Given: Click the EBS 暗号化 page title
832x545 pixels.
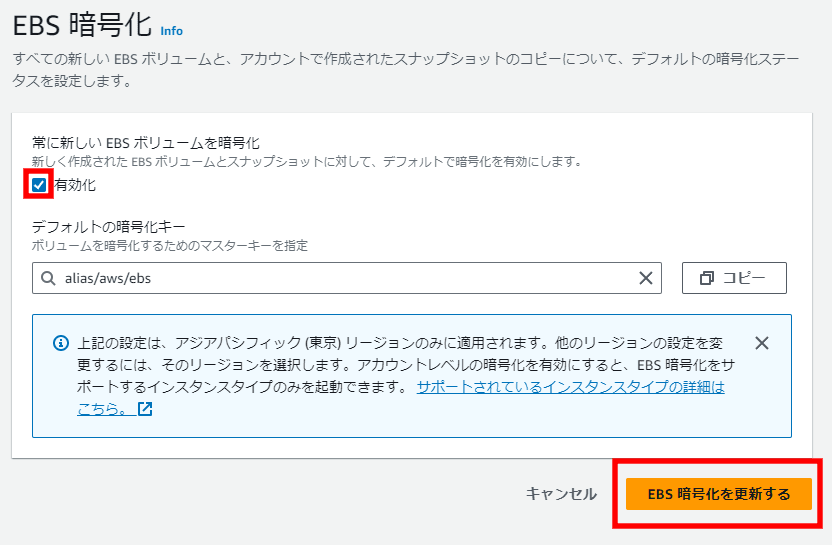Looking at the screenshot, I should [82, 25].
